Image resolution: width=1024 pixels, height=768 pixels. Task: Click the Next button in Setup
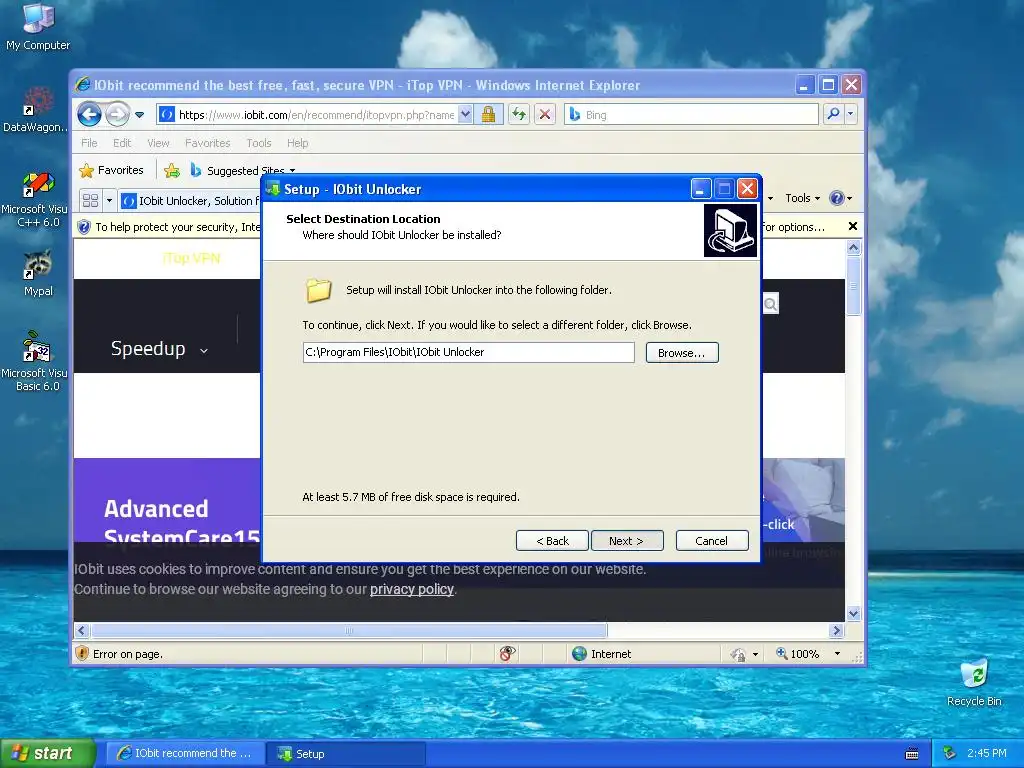627,541
